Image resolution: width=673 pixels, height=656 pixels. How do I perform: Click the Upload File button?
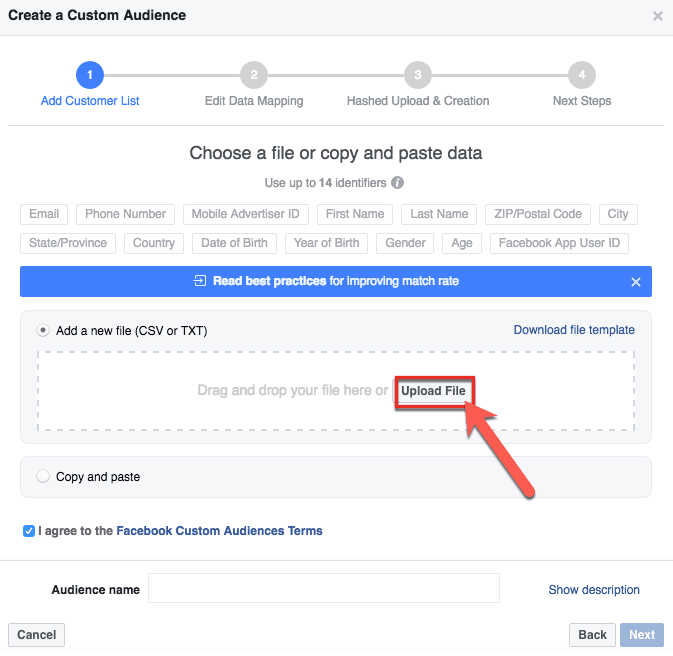click(x=434, y=391)
